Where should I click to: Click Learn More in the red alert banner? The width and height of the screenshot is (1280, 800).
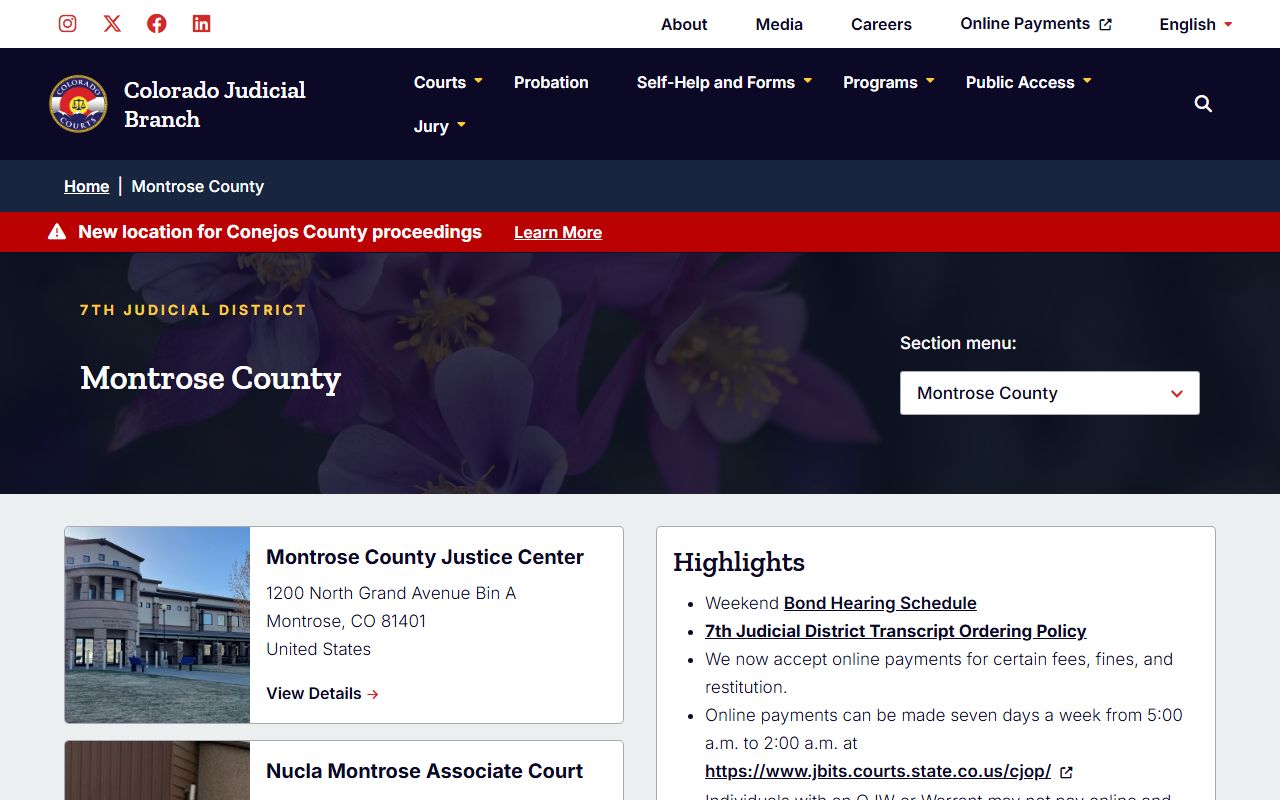(558, 232)
